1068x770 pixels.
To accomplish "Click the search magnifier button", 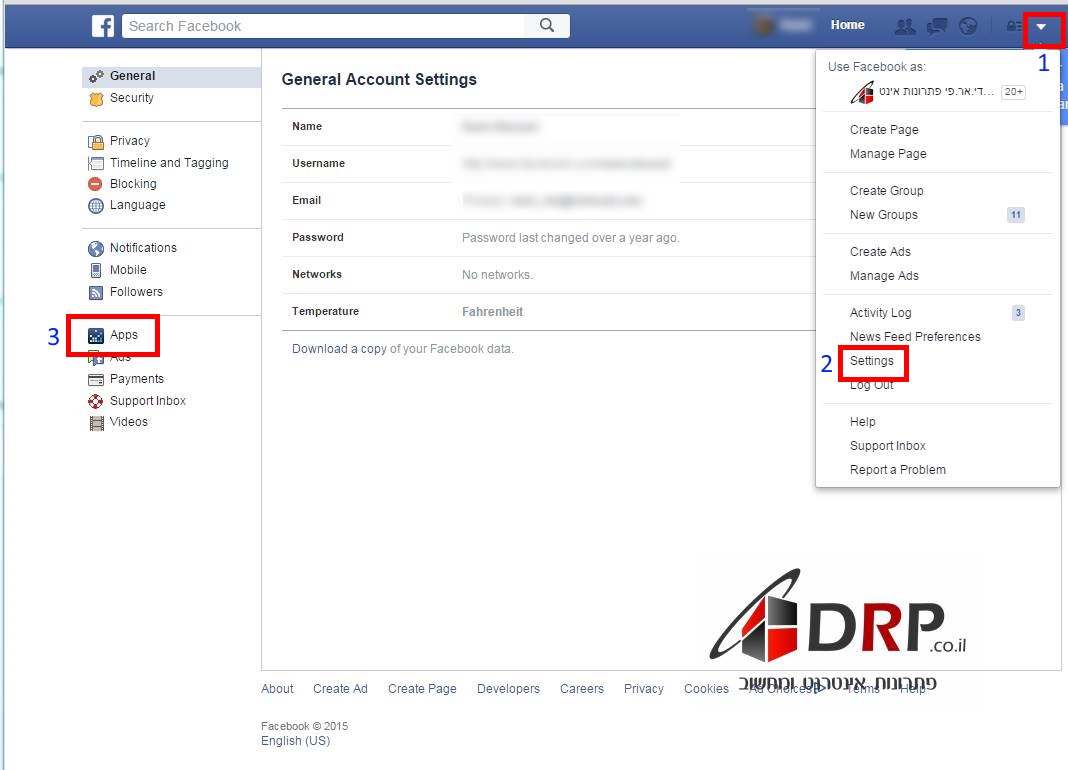I will click(x=546, y=26).
